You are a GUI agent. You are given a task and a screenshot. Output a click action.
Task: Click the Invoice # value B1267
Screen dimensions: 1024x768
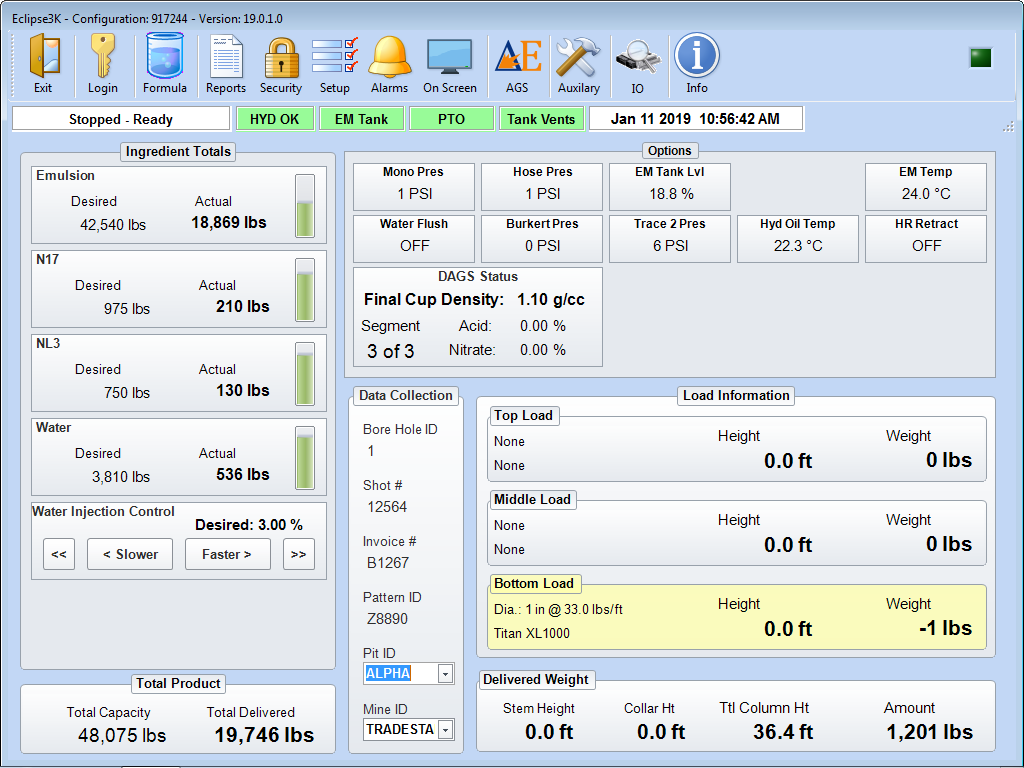point(388,563)
